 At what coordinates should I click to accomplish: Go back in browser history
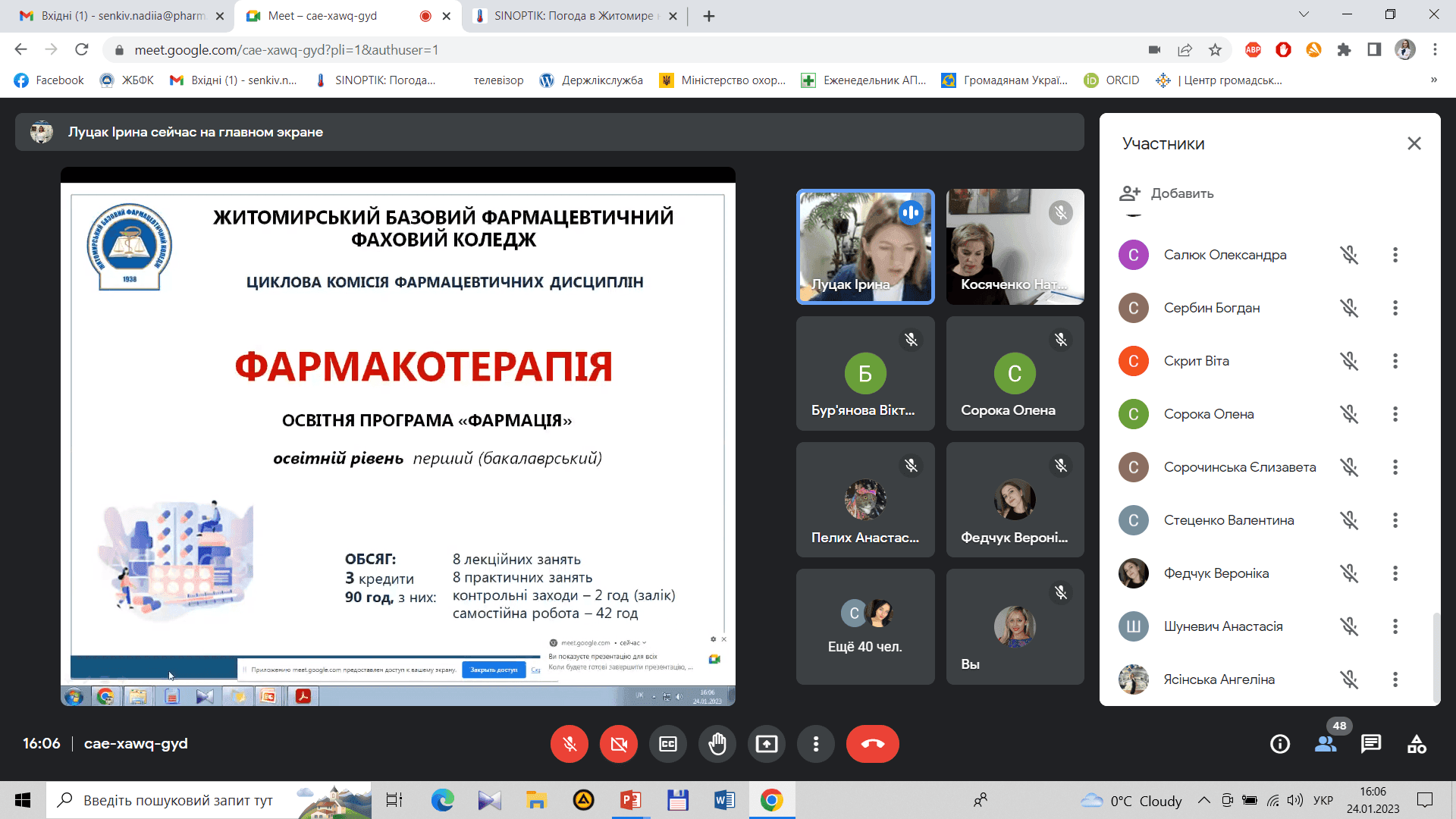point(20,50)
